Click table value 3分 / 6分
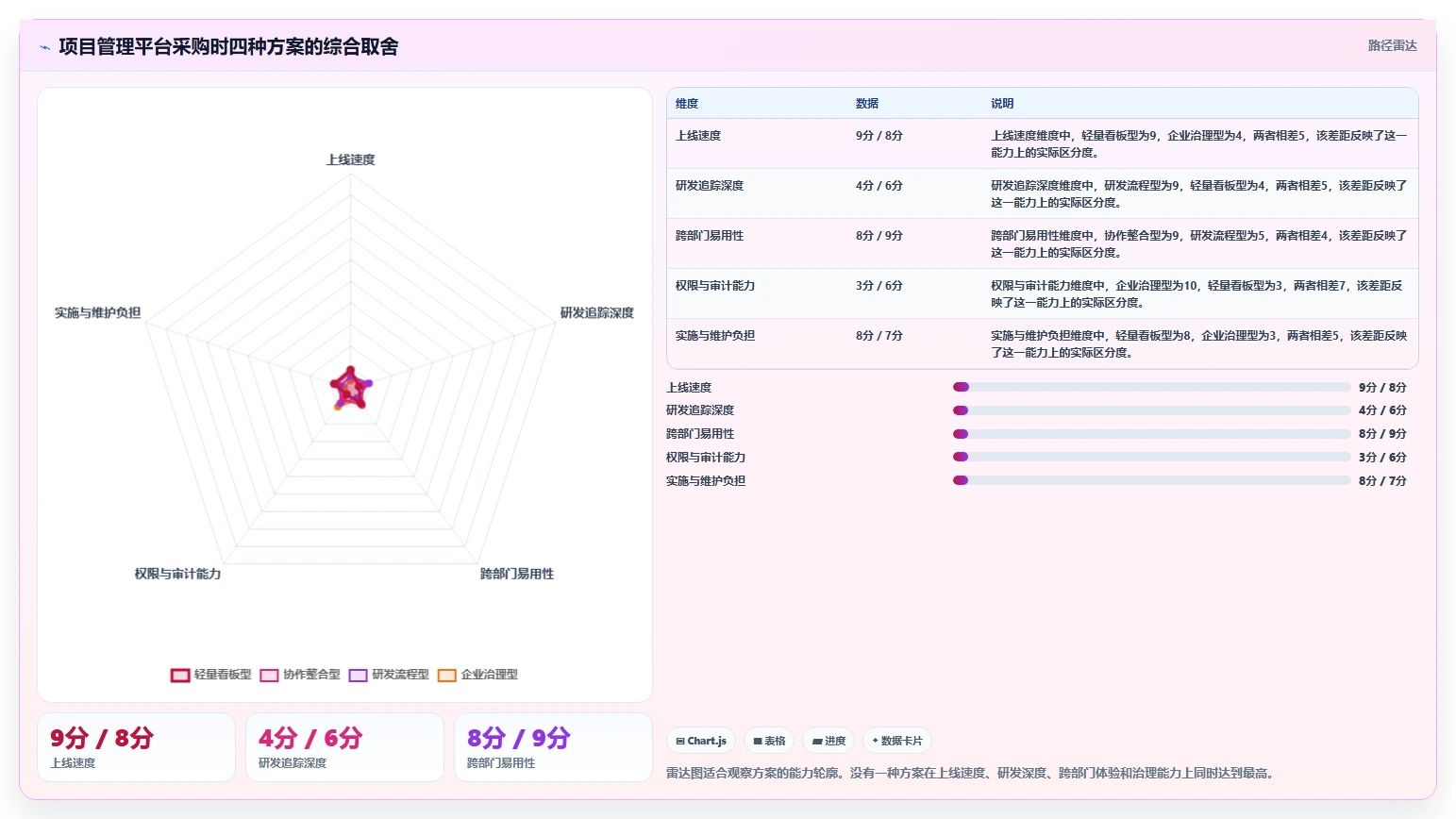The width and height of the screenshot is (1456, 819). point(879,286)
